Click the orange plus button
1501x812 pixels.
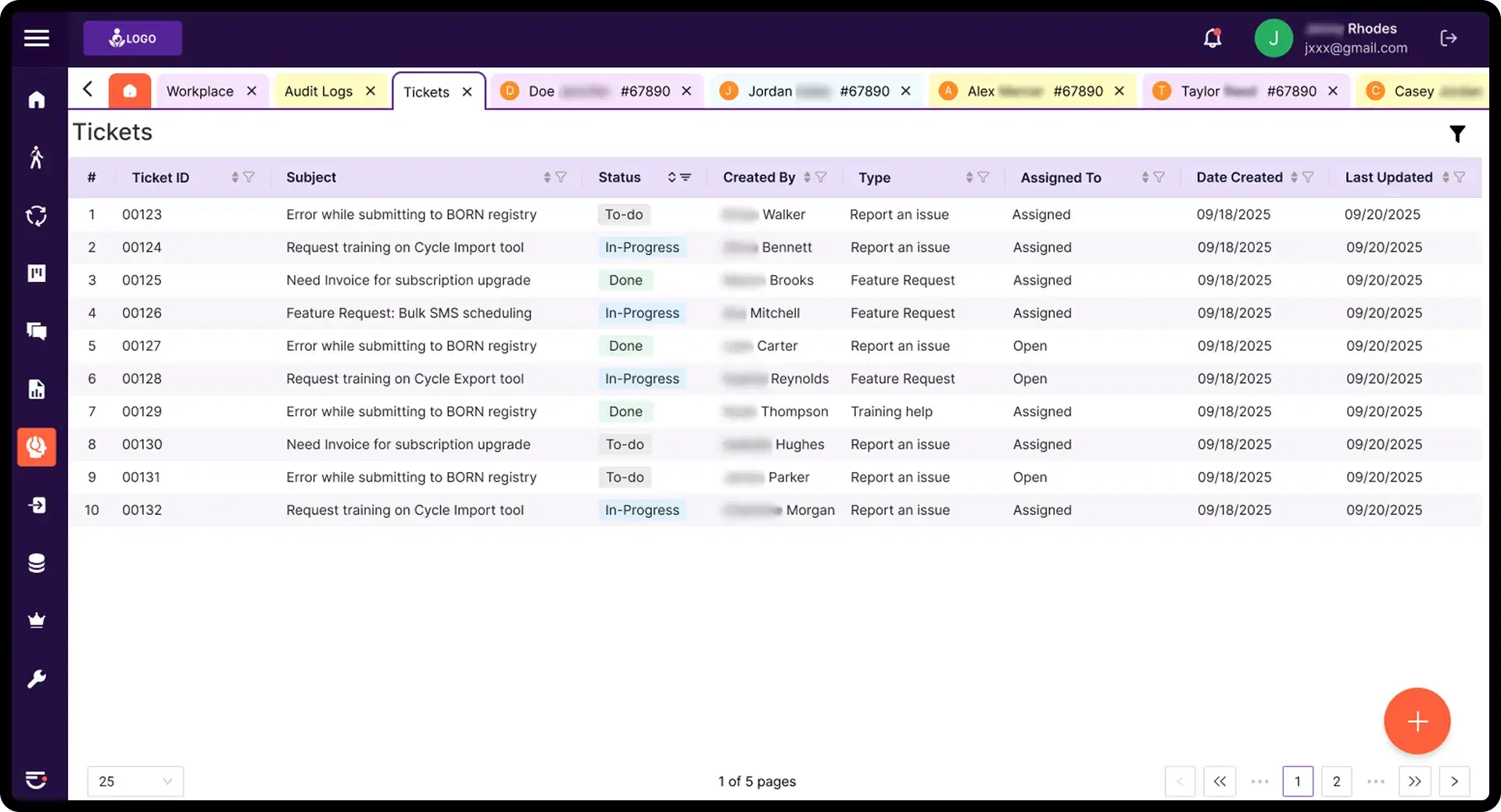tap(1417, 721)
